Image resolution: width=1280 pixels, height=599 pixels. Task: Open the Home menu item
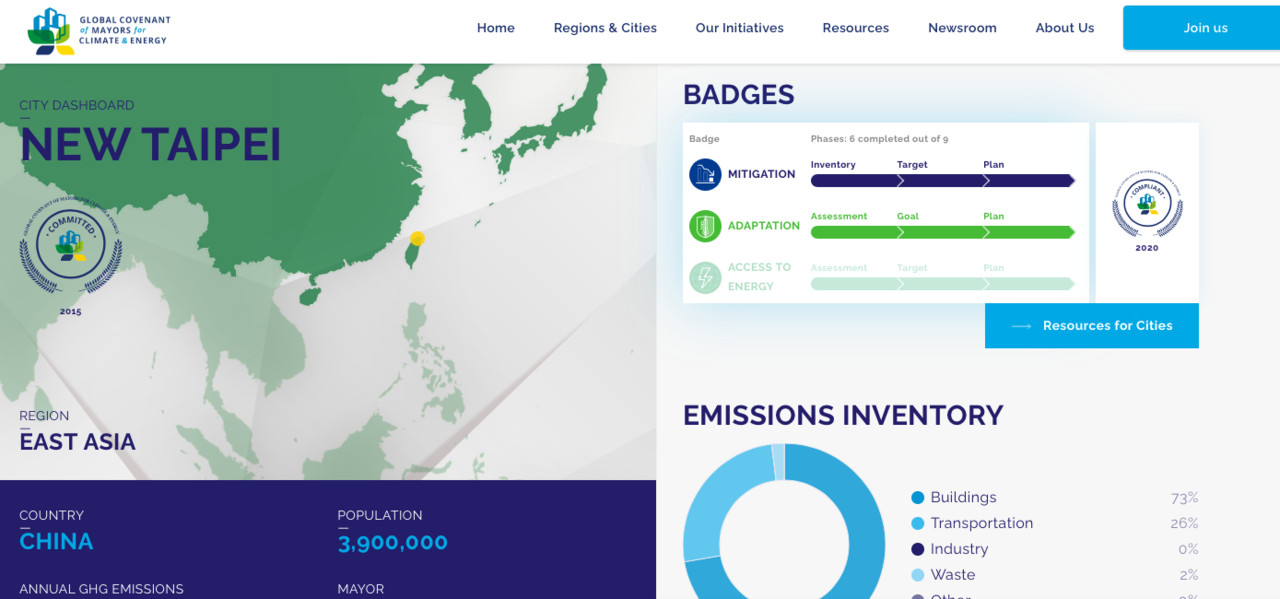click(x=495, y=28)
